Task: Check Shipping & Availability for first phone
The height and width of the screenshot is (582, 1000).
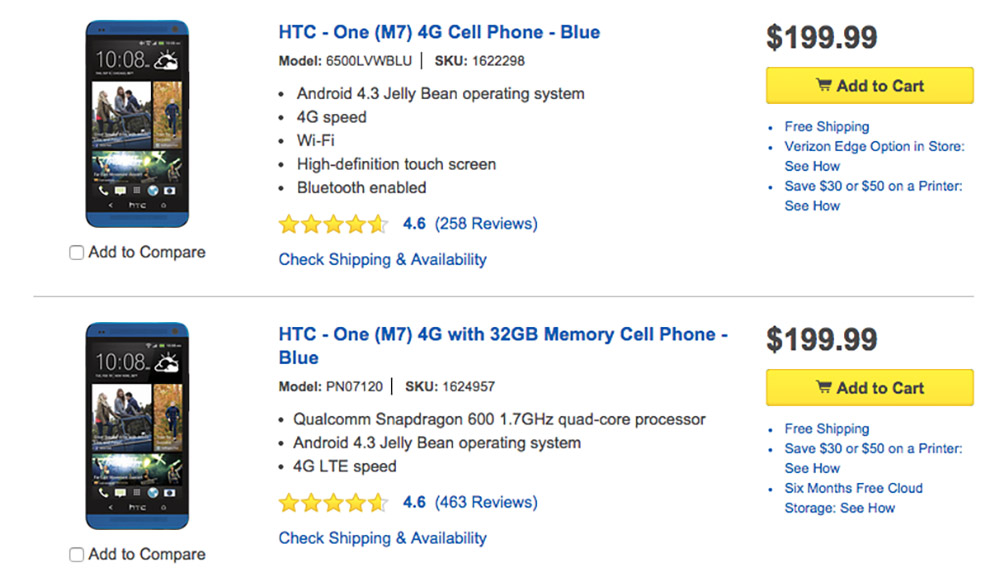Action: coord(382,260)
